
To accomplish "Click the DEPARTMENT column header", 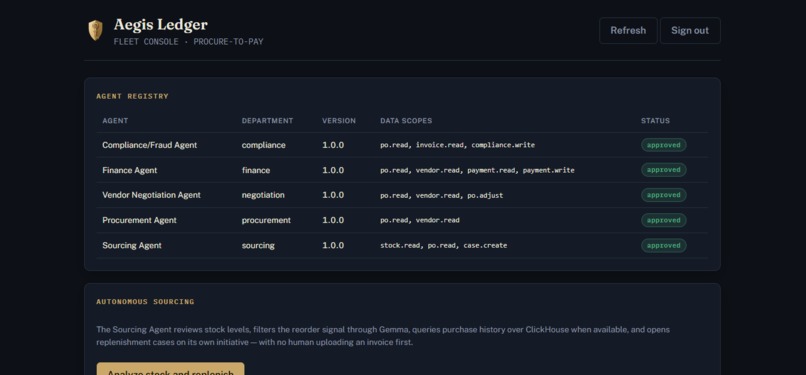I will click(267, 121).
